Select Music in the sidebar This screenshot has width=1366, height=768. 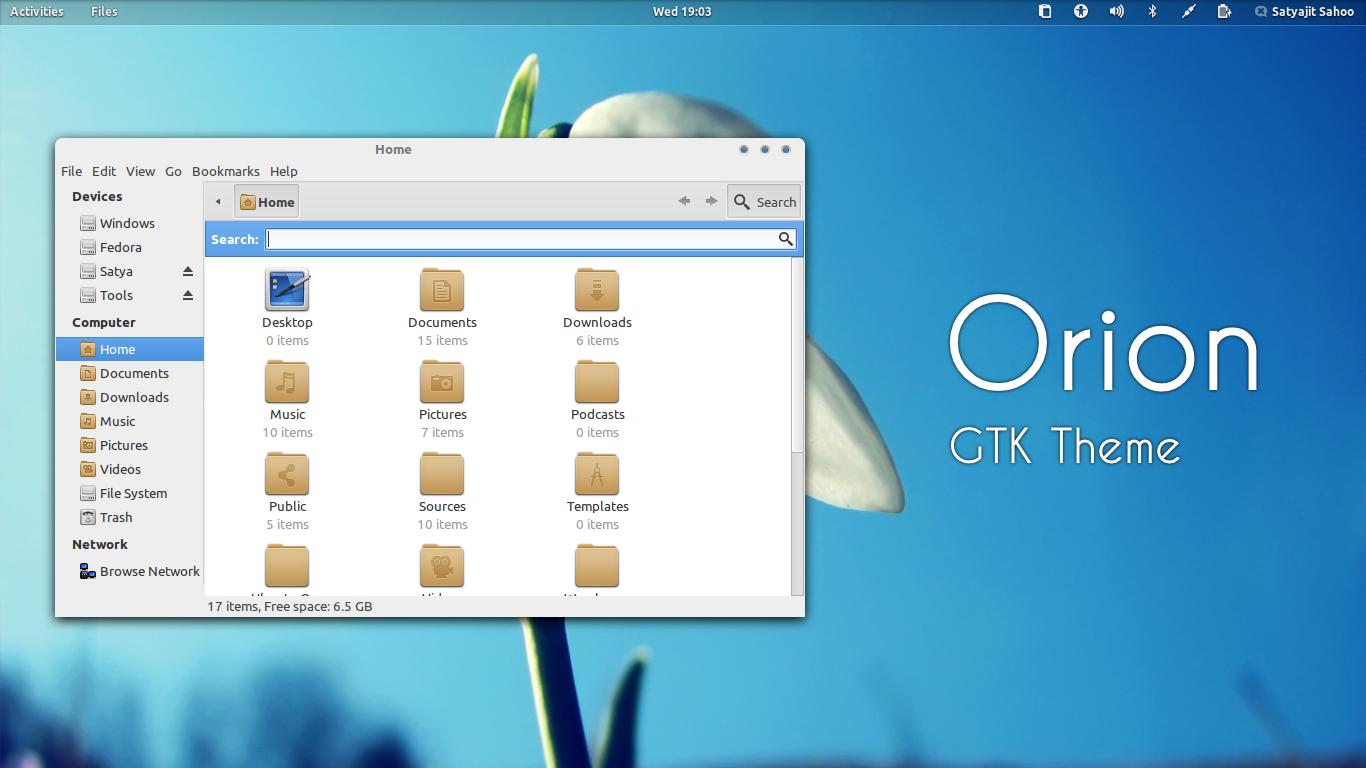pyautogui.click(x=117, y=421)
